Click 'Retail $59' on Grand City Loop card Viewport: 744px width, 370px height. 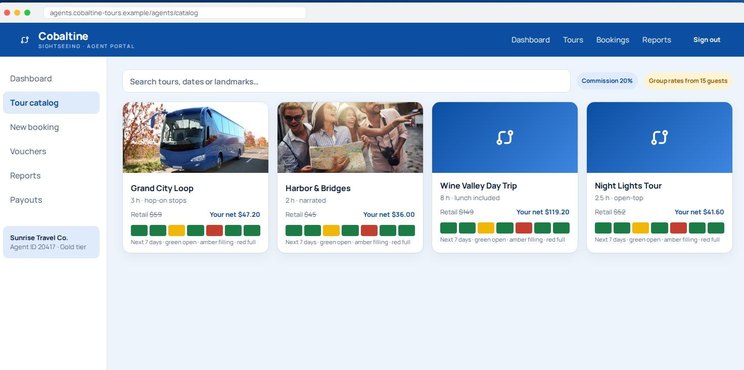coord(147,214)
